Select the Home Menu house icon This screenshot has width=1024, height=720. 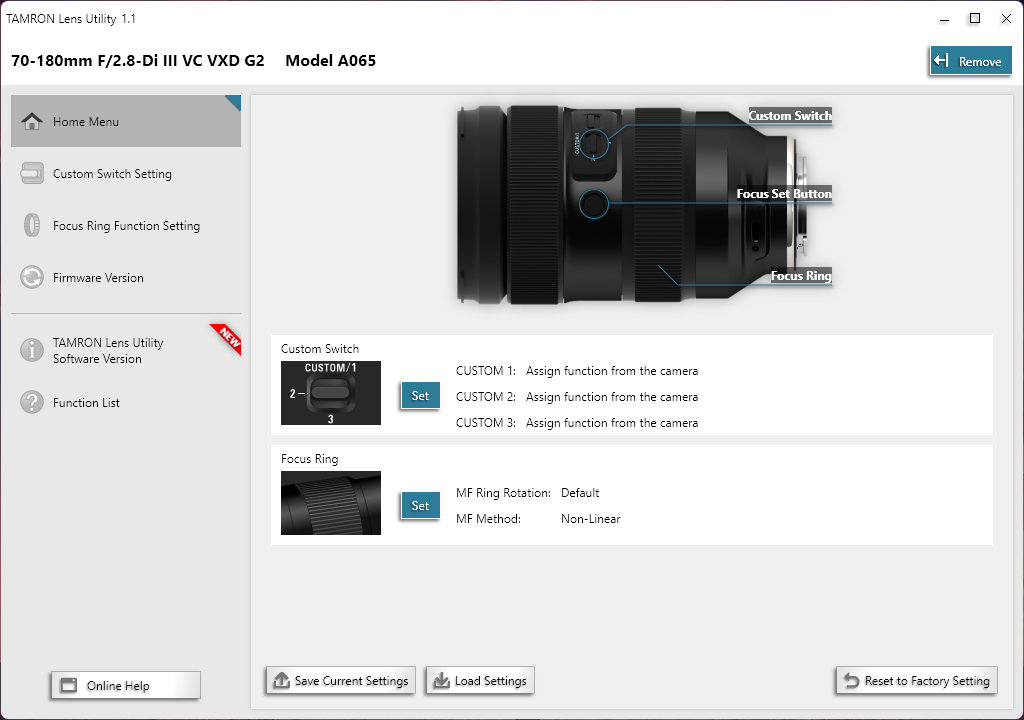click(32, 120)
